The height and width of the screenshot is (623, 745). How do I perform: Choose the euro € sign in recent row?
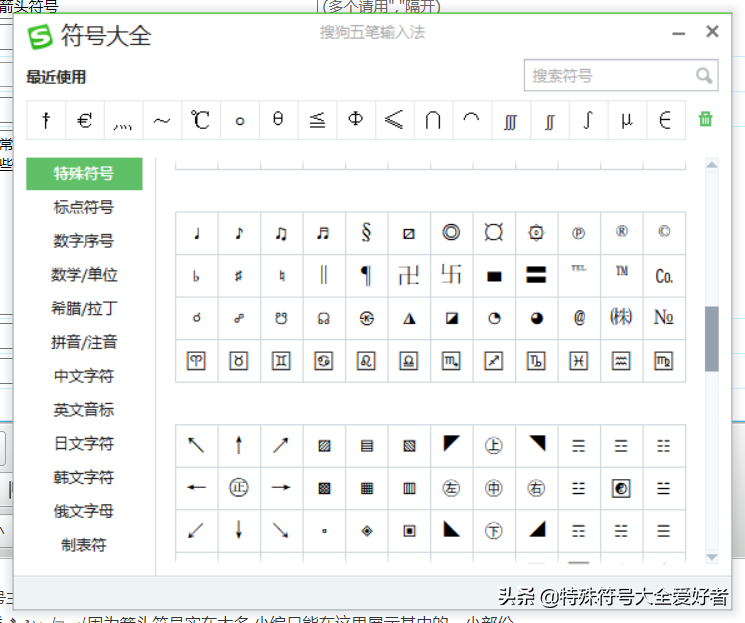[85, 120]
